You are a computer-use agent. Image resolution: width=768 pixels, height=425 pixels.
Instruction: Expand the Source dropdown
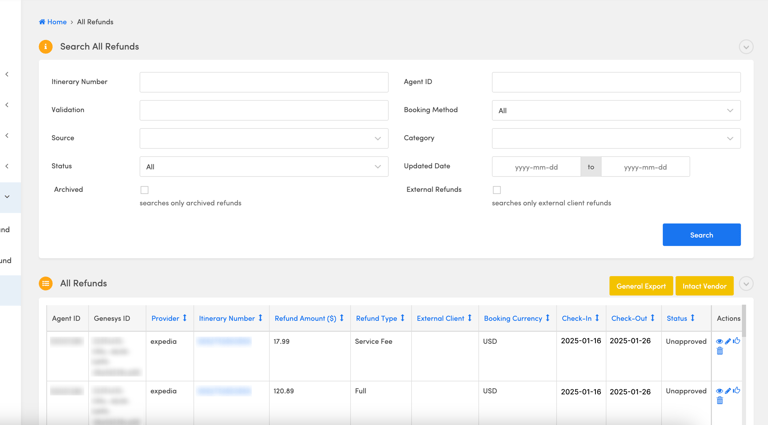tap(264, 139)
